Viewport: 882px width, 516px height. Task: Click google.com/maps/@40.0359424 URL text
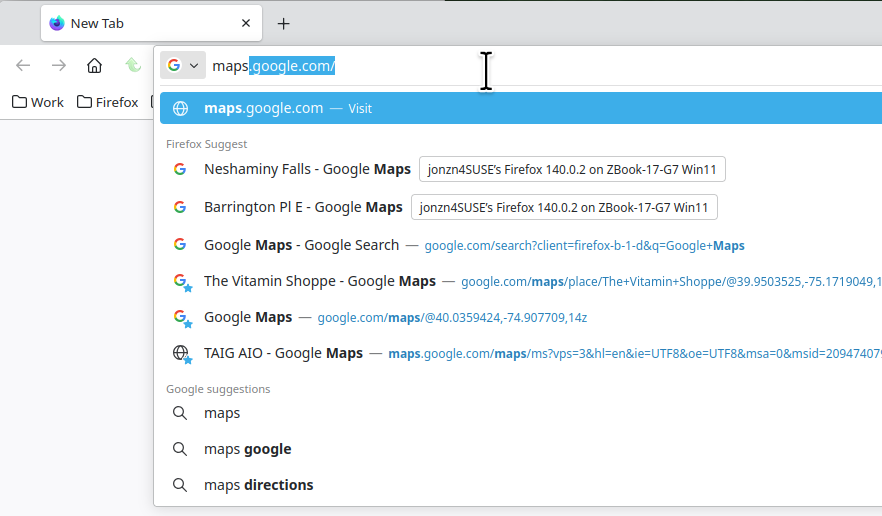coord(452,317)
